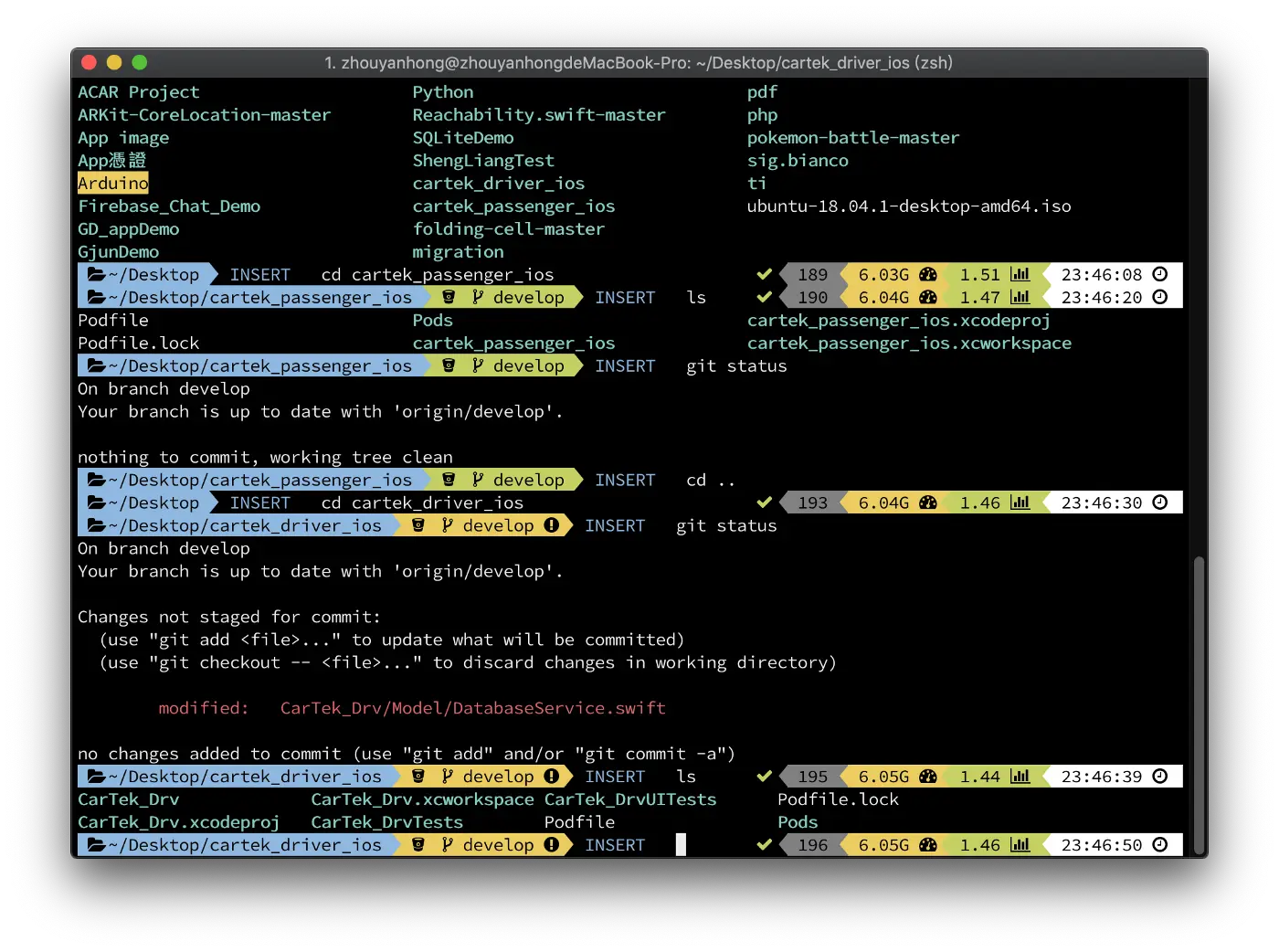Click the clock icon beside 23:46:30

[x=1160, y=502]
